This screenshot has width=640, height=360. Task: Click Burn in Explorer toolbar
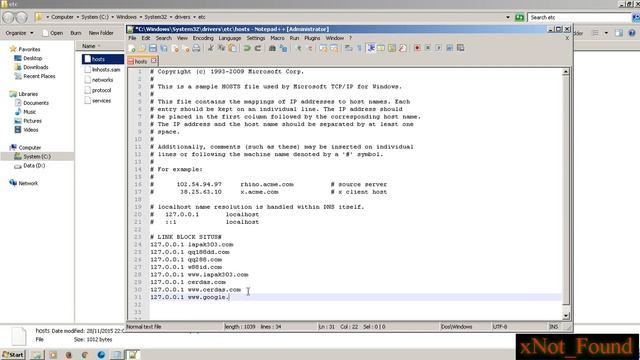(76, 33)
